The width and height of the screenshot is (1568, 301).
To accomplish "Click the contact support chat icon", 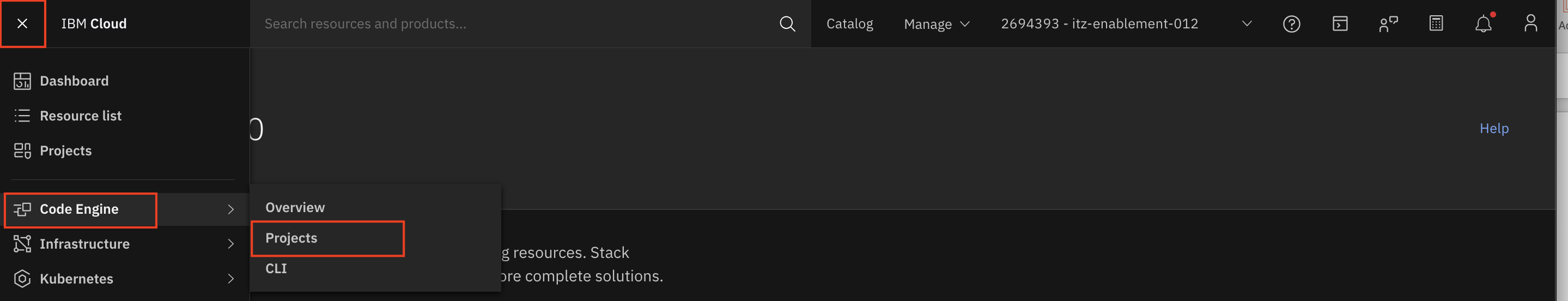I will tap(1388, 24).
